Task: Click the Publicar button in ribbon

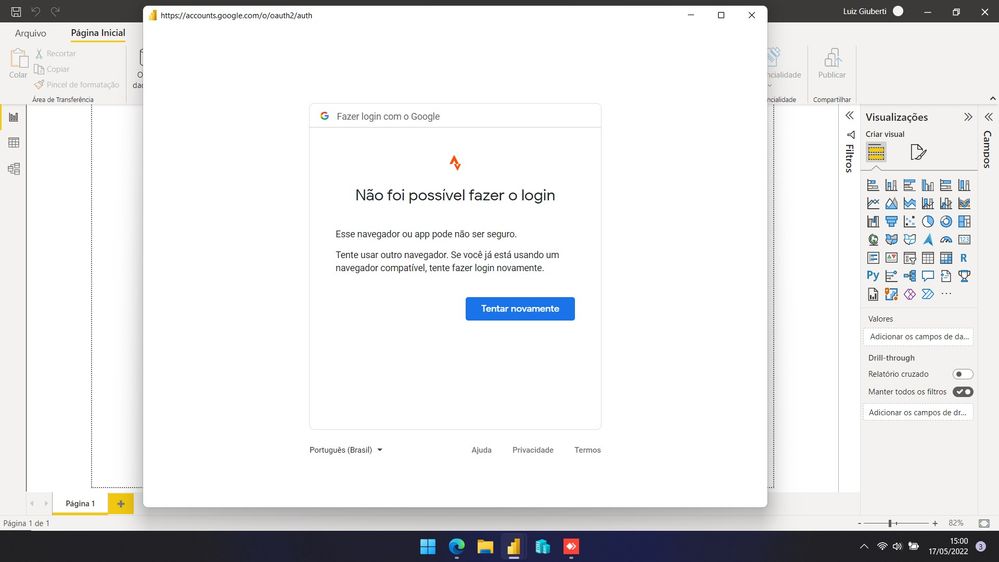Action: coord(832,64)
